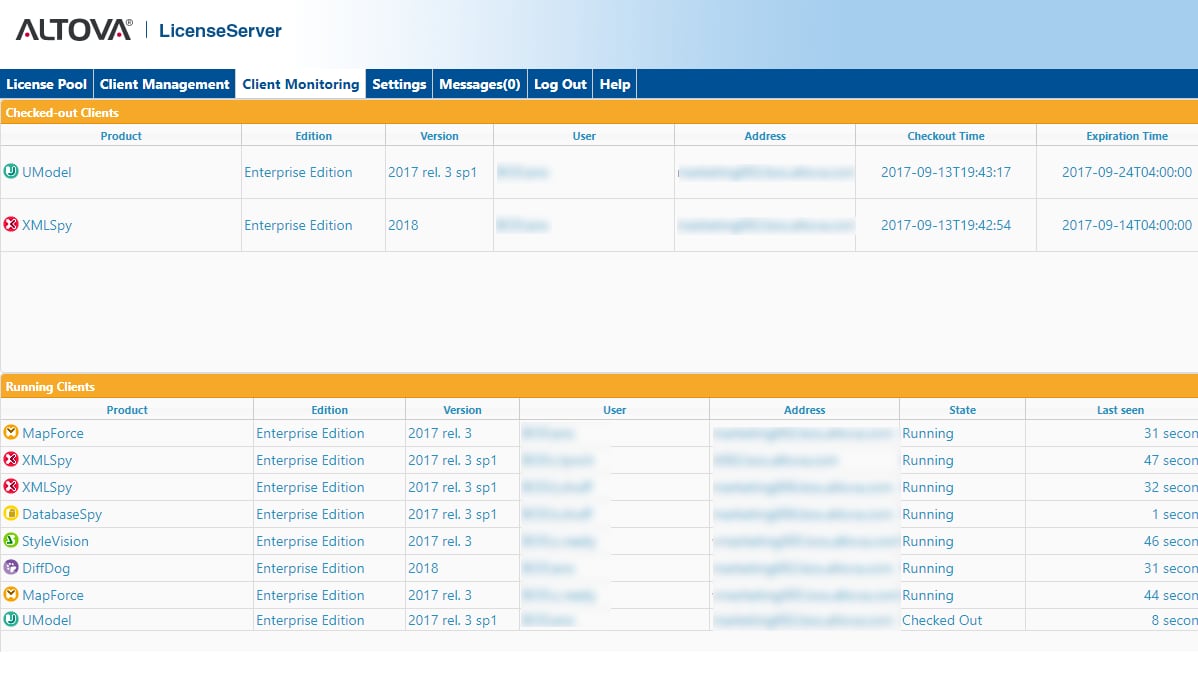
Task: Click the MapForce icon in the 44 seconds row
Action: (x=11, y=594)
